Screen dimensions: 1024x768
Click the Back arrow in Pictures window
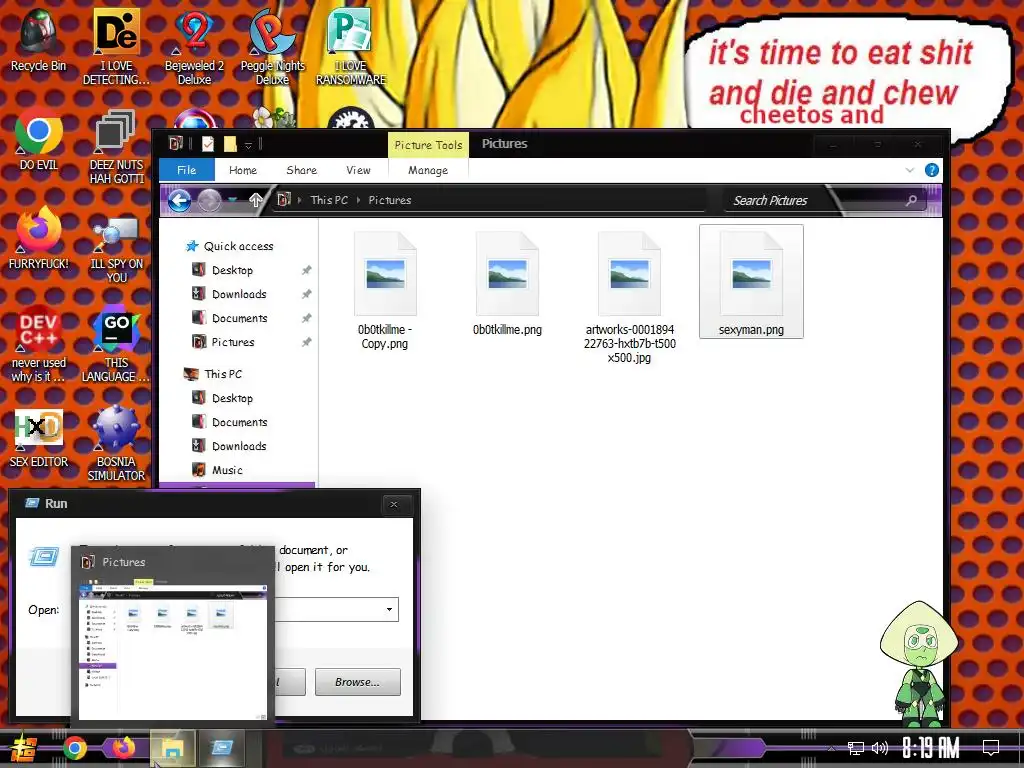179,200
